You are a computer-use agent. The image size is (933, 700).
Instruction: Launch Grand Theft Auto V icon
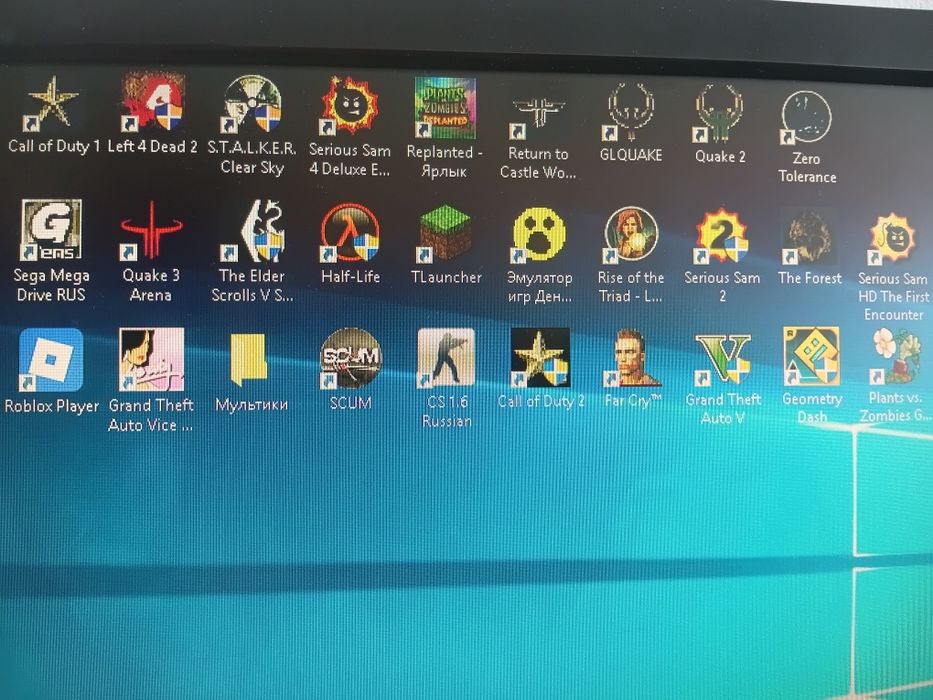click(x=722, y=359)
